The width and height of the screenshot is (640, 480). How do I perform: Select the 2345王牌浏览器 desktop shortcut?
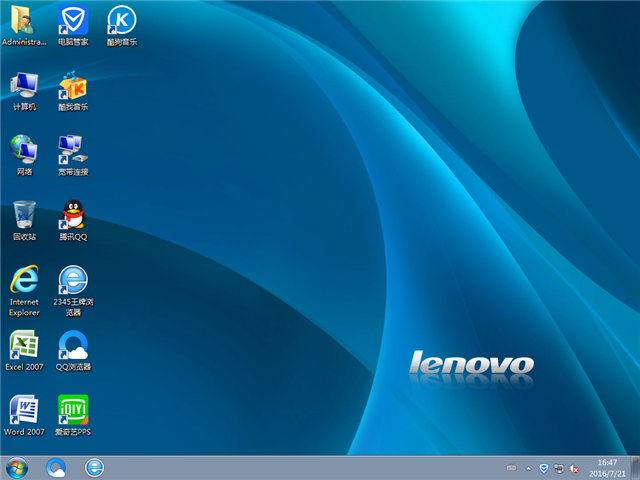tap(73, 280)
